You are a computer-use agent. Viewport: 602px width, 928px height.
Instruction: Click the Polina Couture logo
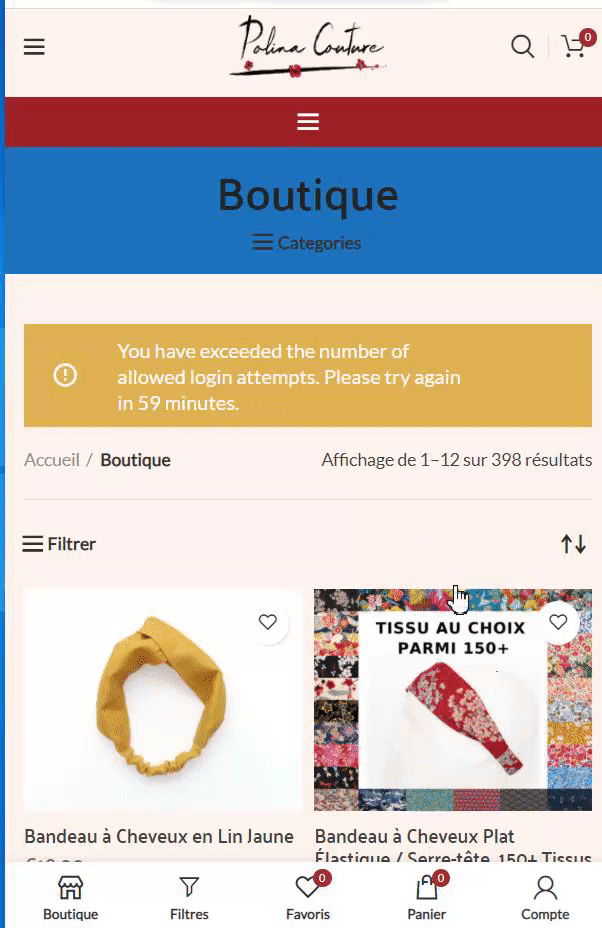pyautogui.click(x=308, y=47)
